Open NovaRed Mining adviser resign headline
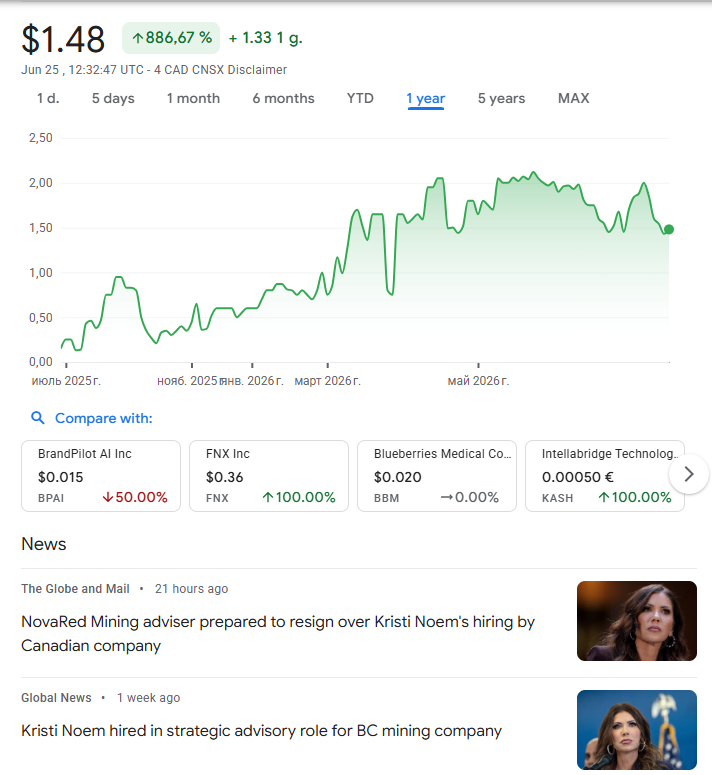Viewport: 712px width, 775px height. 278,634
